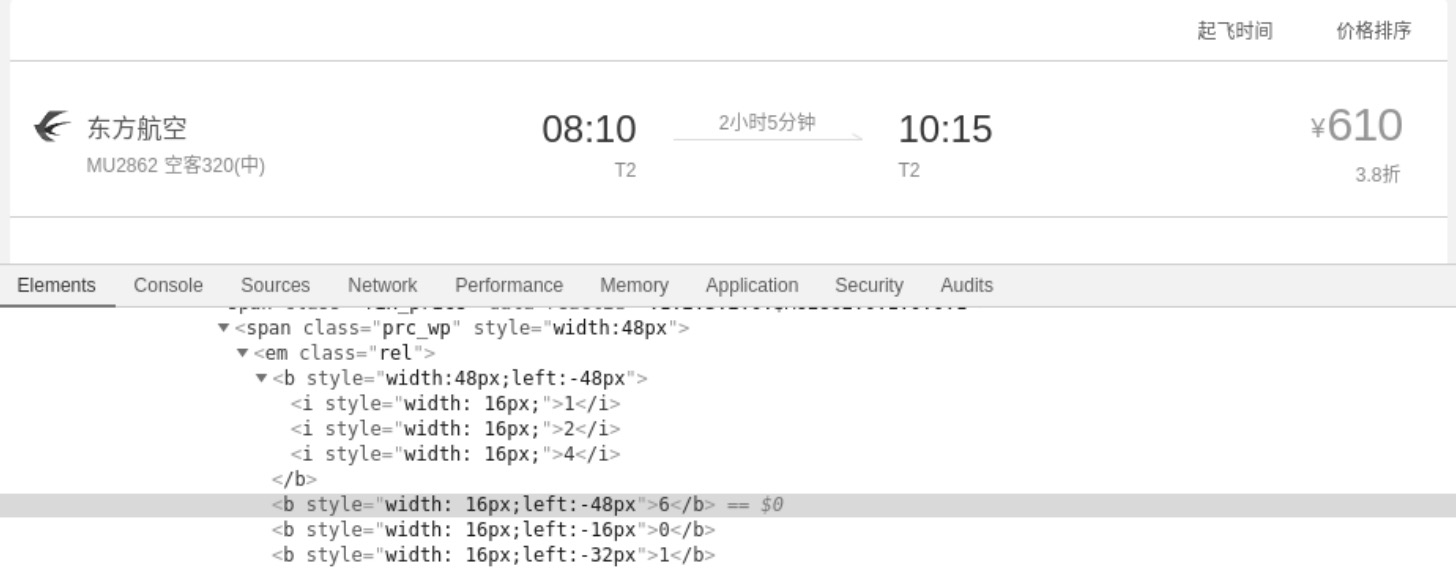Viewport: 1456px width, 570px height.
Task: Collapse the em class rel node
Action: click(243, 354)
